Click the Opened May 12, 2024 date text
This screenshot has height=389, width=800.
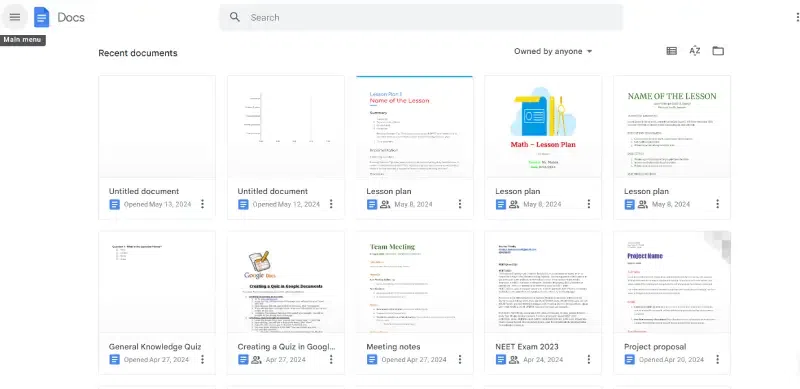point(286,204)
